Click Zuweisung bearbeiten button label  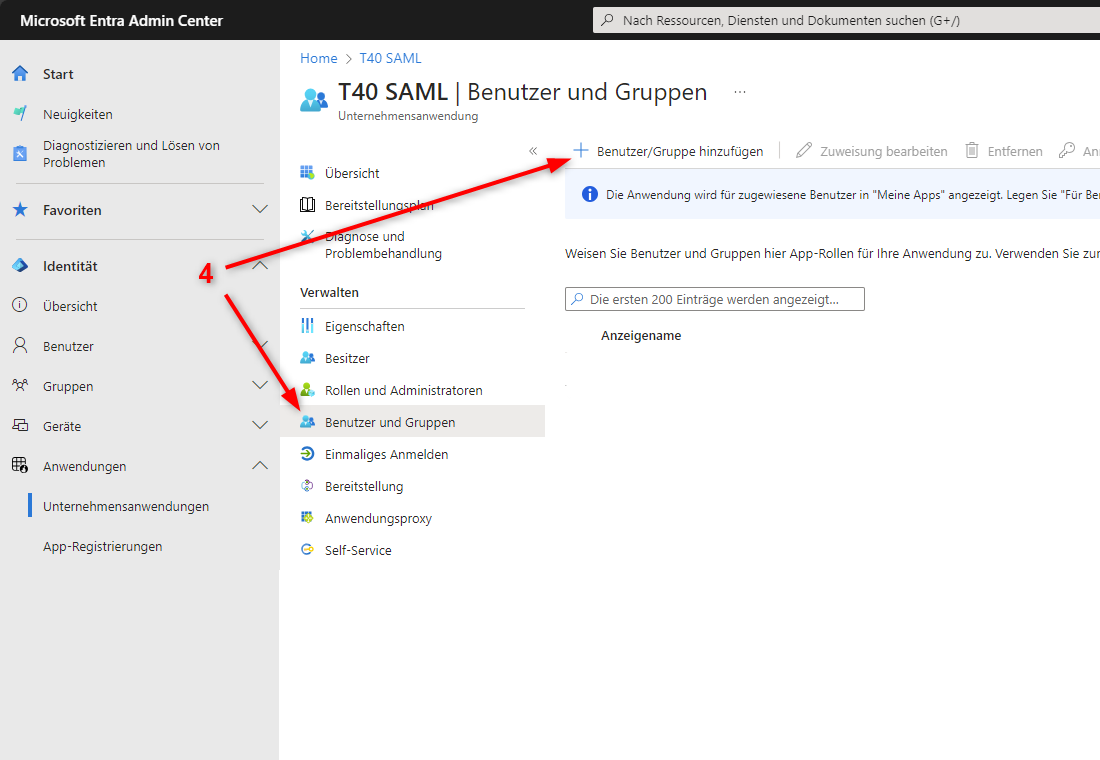coord(884,151)
